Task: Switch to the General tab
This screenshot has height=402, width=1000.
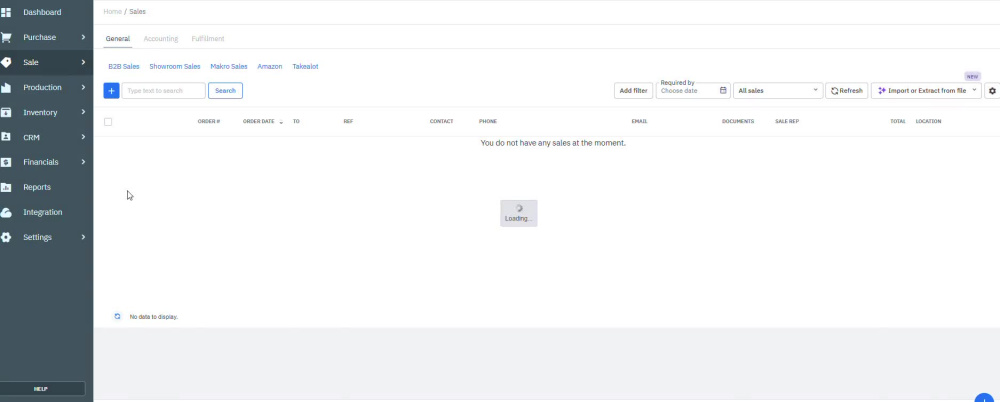Action: (x=118, y=39)
